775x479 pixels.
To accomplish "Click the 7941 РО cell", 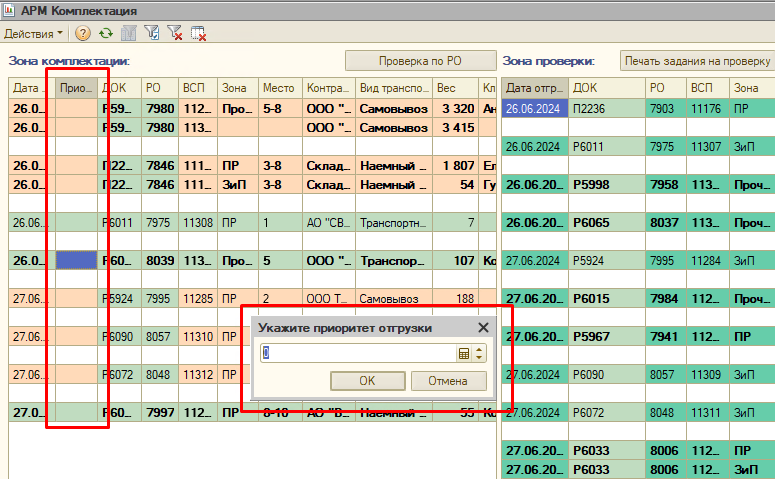I will [665, 337].
